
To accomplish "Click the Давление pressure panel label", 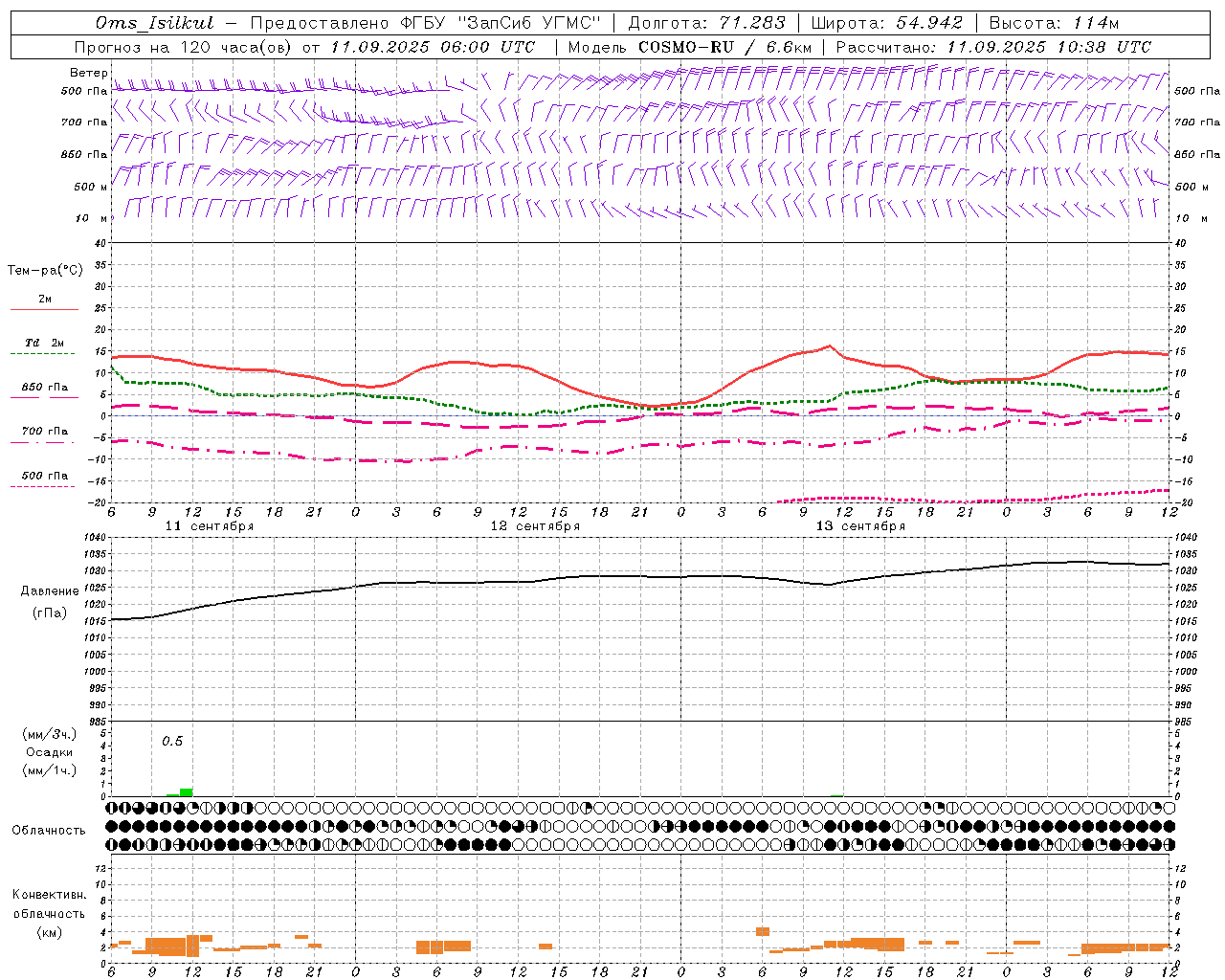I will [50, 591].
